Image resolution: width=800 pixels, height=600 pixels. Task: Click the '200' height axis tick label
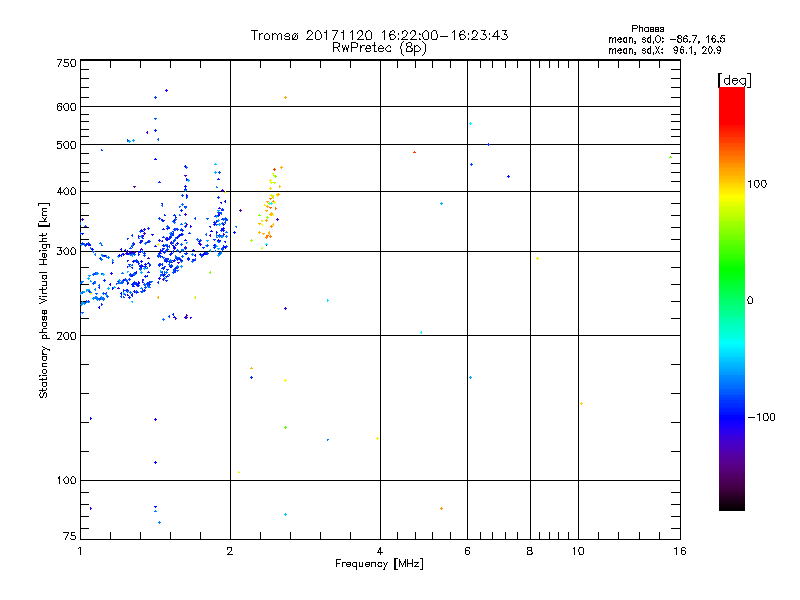(x=67, y=336)
